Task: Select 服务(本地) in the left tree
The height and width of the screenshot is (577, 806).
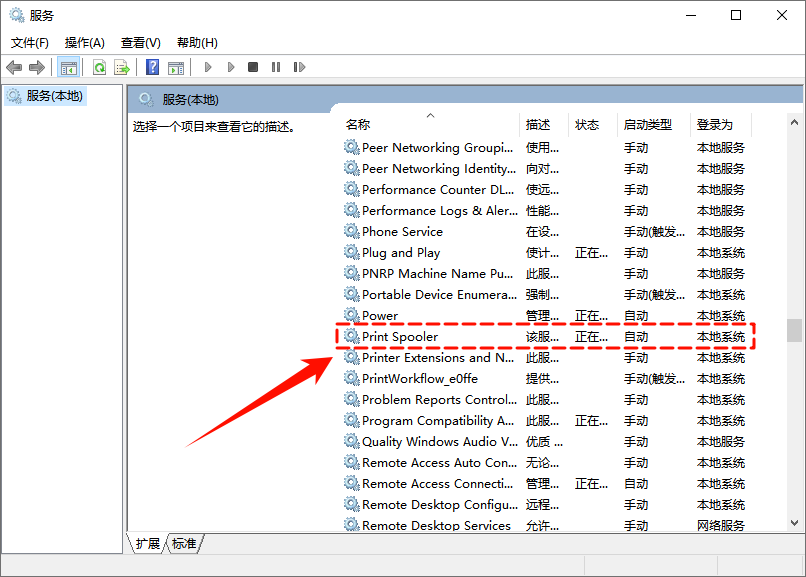Action: [x=55, y=96]
